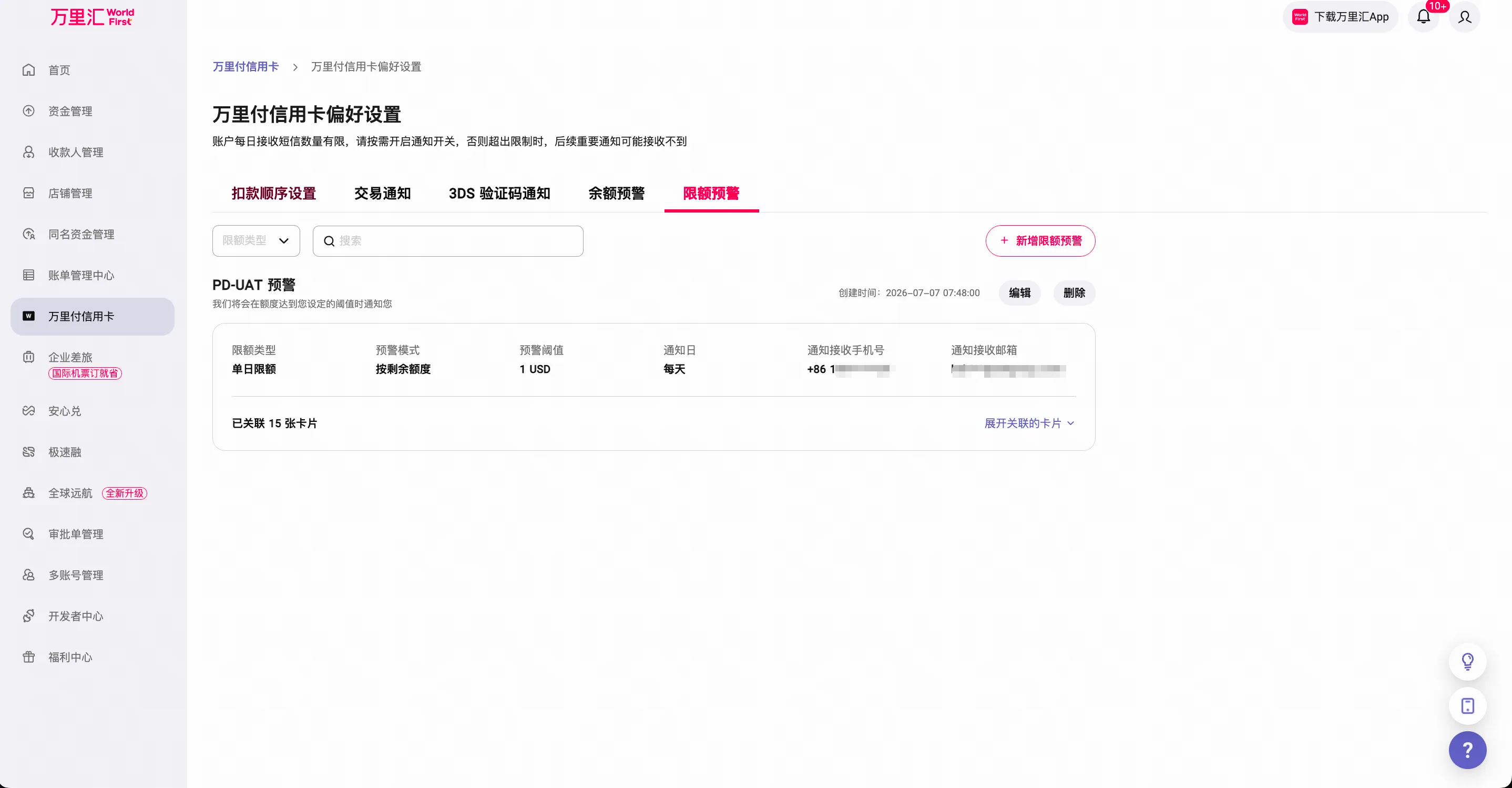Click the 全新升级 badge
Screen dimensions: 1512x788
(125, 493)
